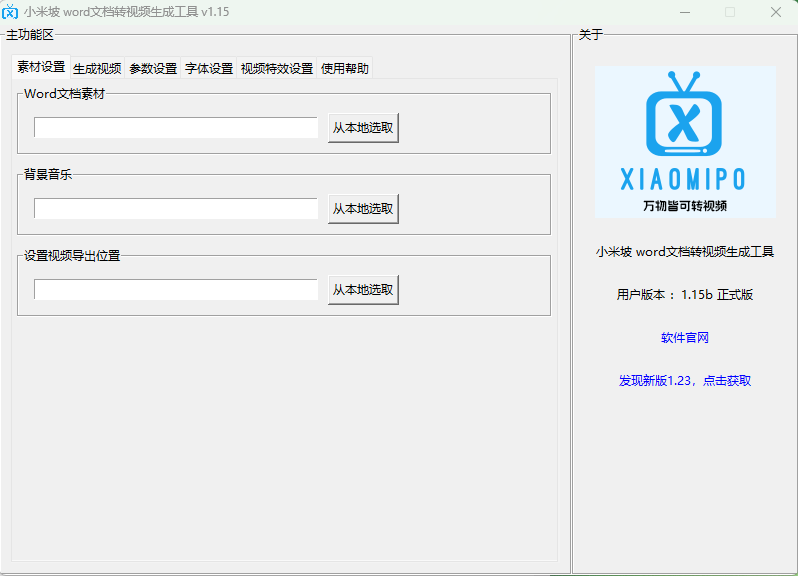Minimize the 小米坡 application window
Screen dimensions: 798x576
685,12
